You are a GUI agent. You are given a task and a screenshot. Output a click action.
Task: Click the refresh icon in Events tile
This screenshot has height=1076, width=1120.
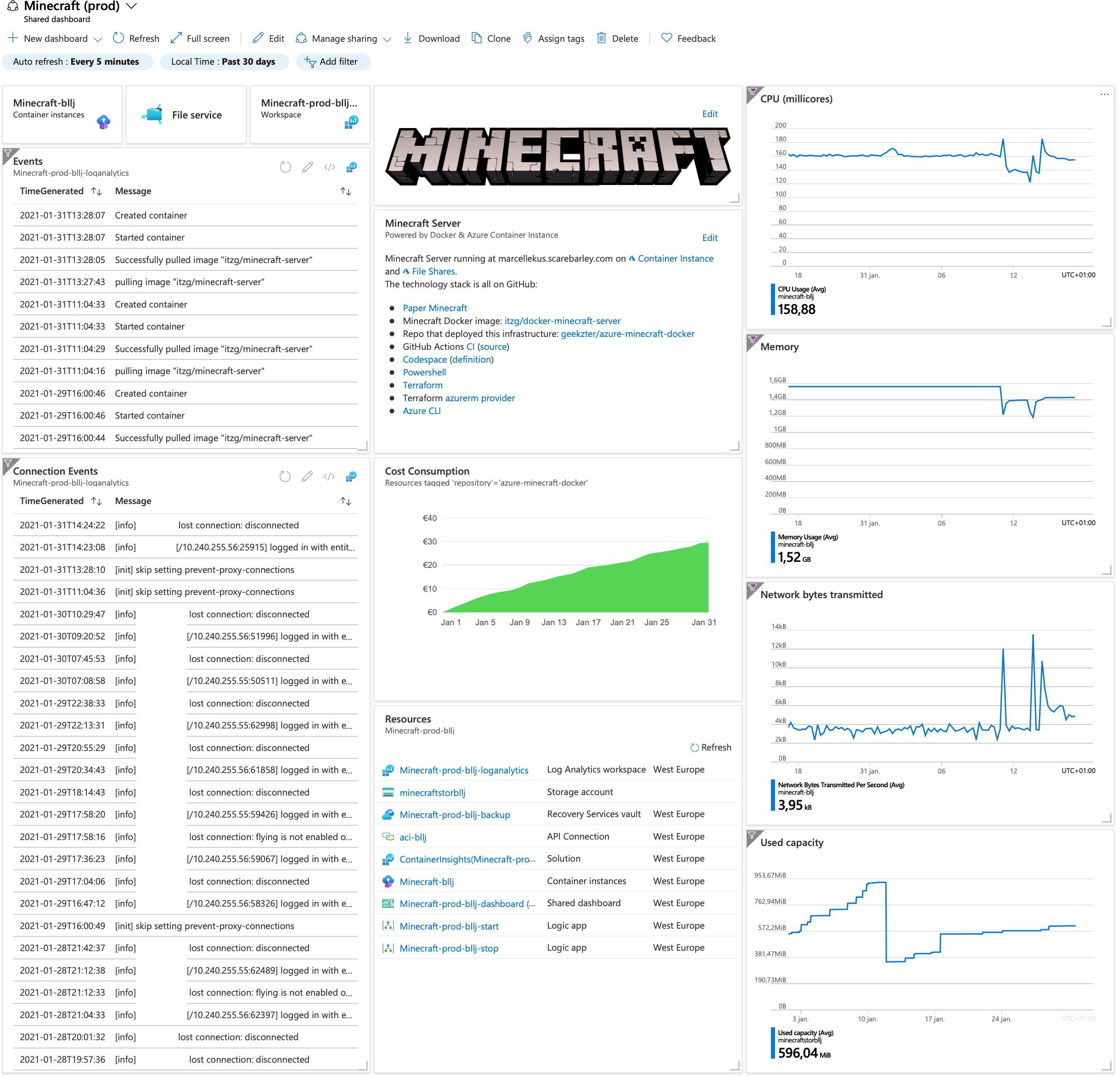[x=285, y=168]
